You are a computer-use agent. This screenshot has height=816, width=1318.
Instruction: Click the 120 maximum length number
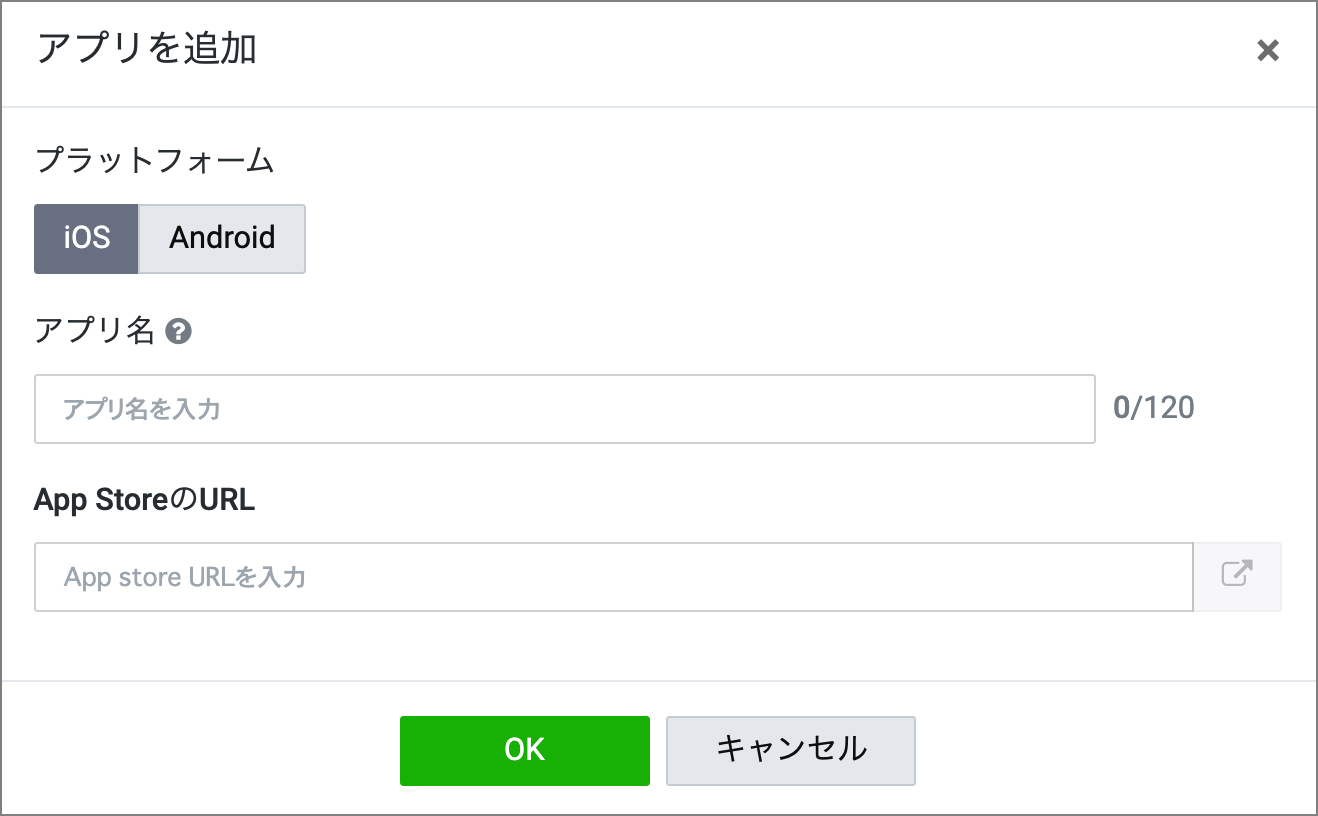pyautogui.click(x=1169, y=408)
